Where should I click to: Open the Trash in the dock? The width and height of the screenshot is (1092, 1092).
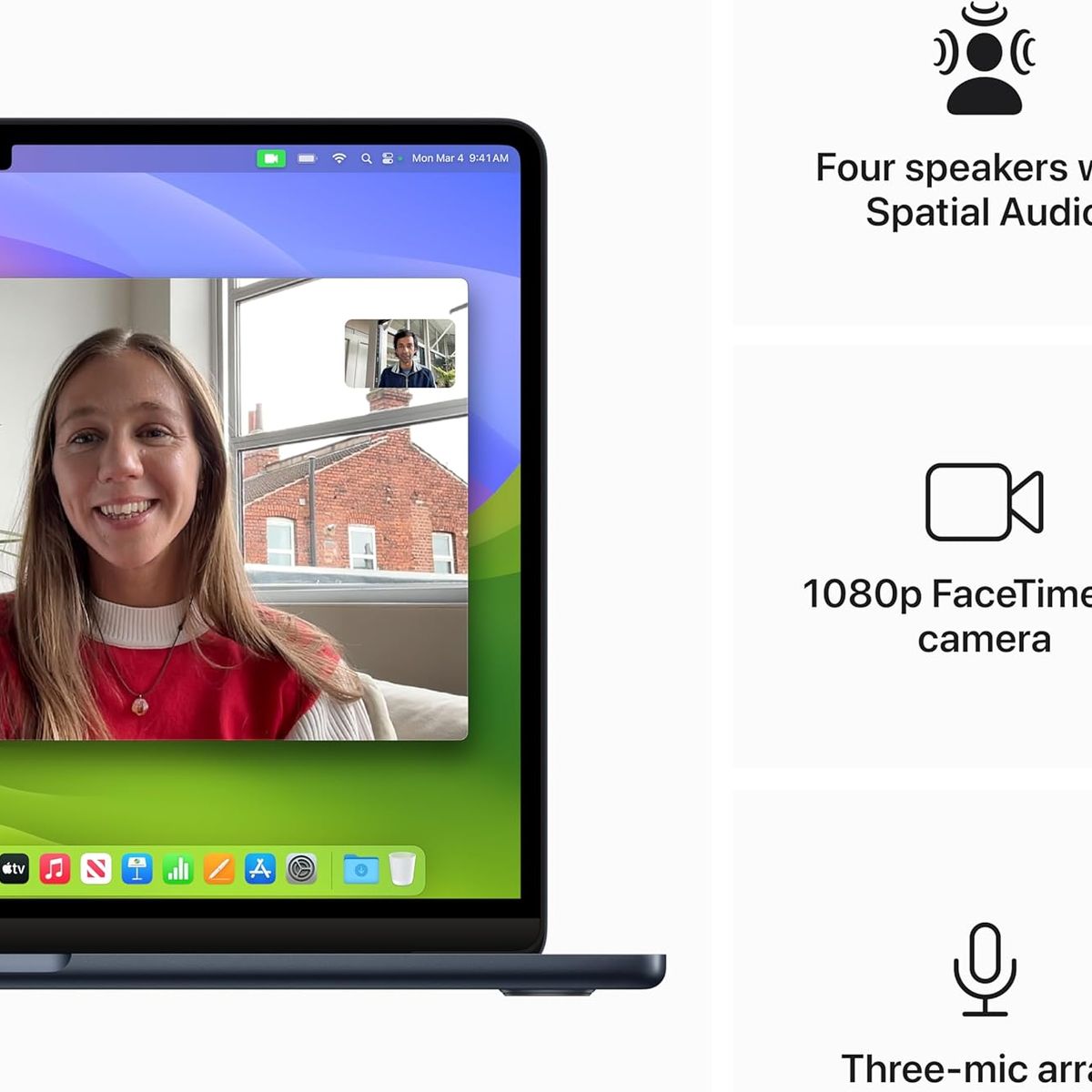click(x=401, y=869)
